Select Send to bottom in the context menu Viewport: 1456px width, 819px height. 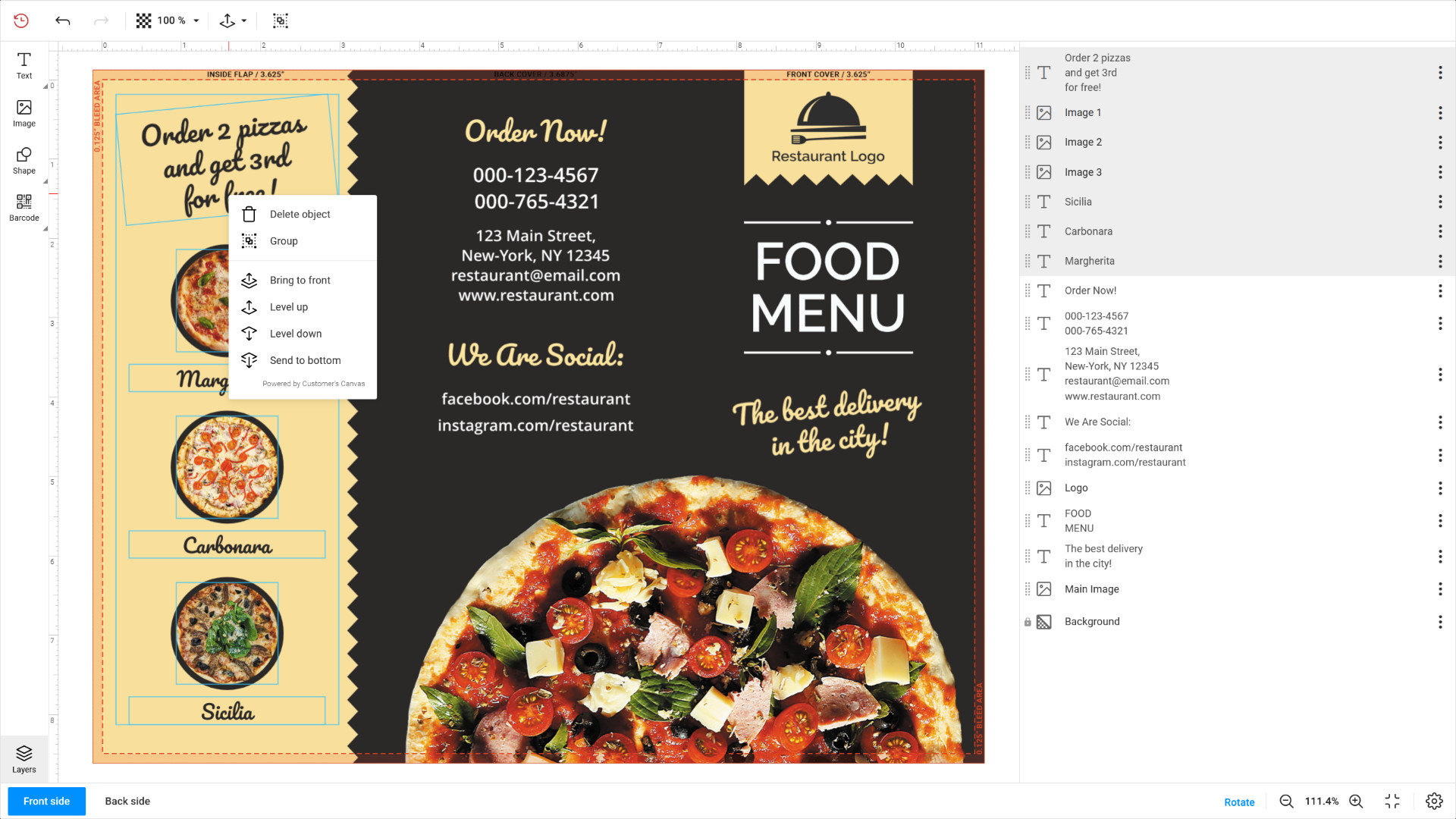pyautogui.click(x=305, y=360)
